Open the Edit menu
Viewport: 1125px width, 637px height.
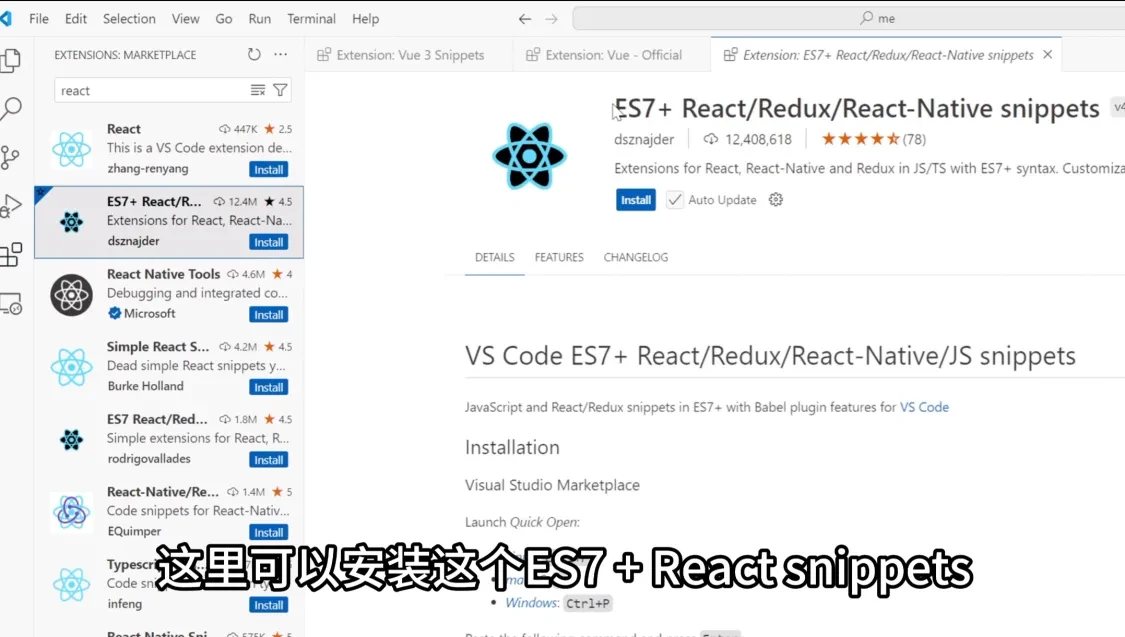[76, 19]
